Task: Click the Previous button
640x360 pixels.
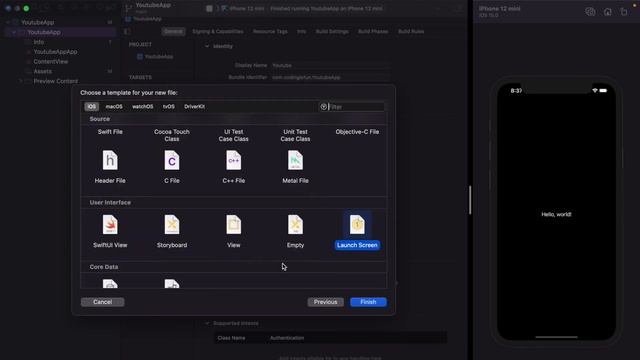Action: (325, 302)
